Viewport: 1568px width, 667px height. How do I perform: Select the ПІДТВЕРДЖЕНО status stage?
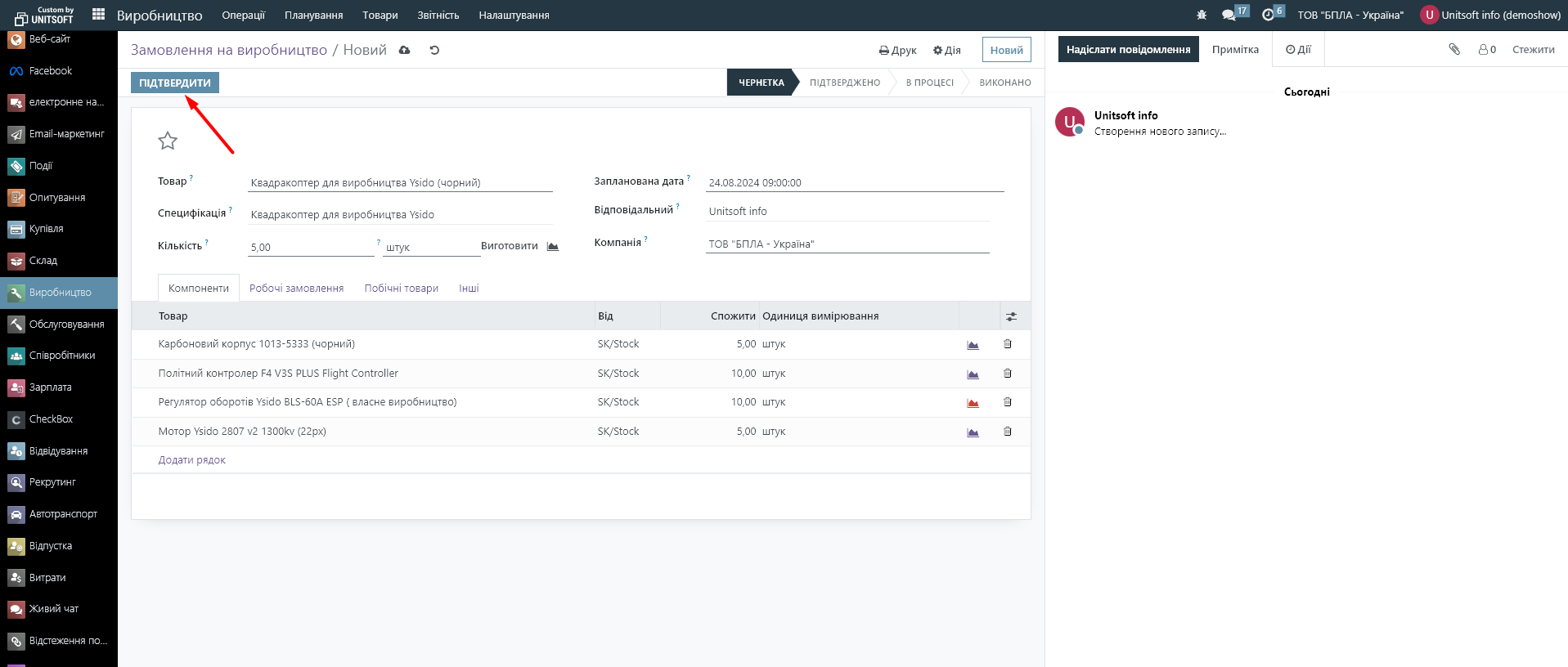[845, 83]
